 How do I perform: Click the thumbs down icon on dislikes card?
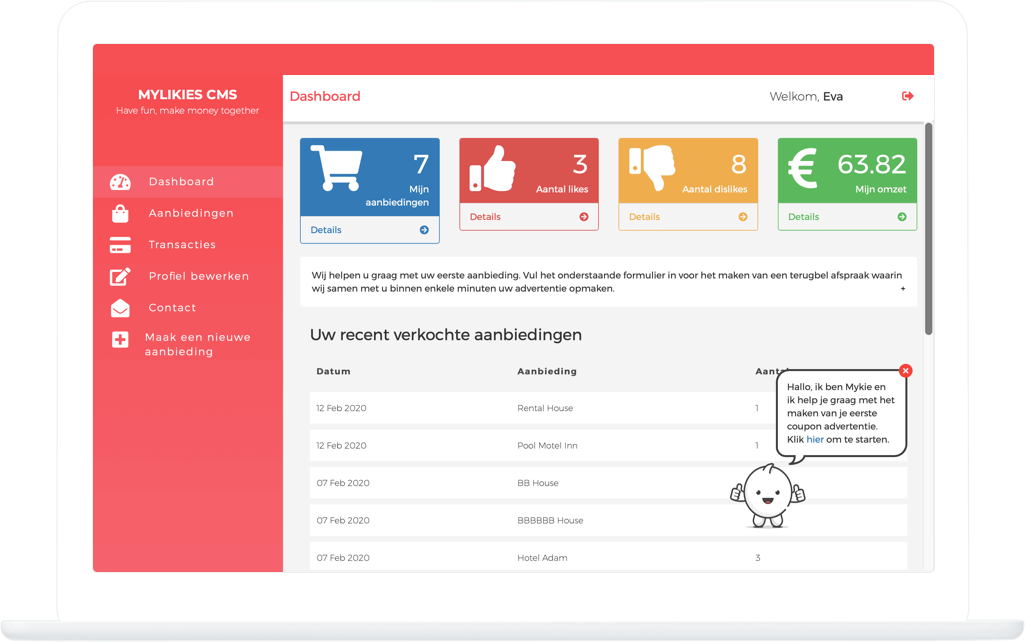tap(652, 168)
